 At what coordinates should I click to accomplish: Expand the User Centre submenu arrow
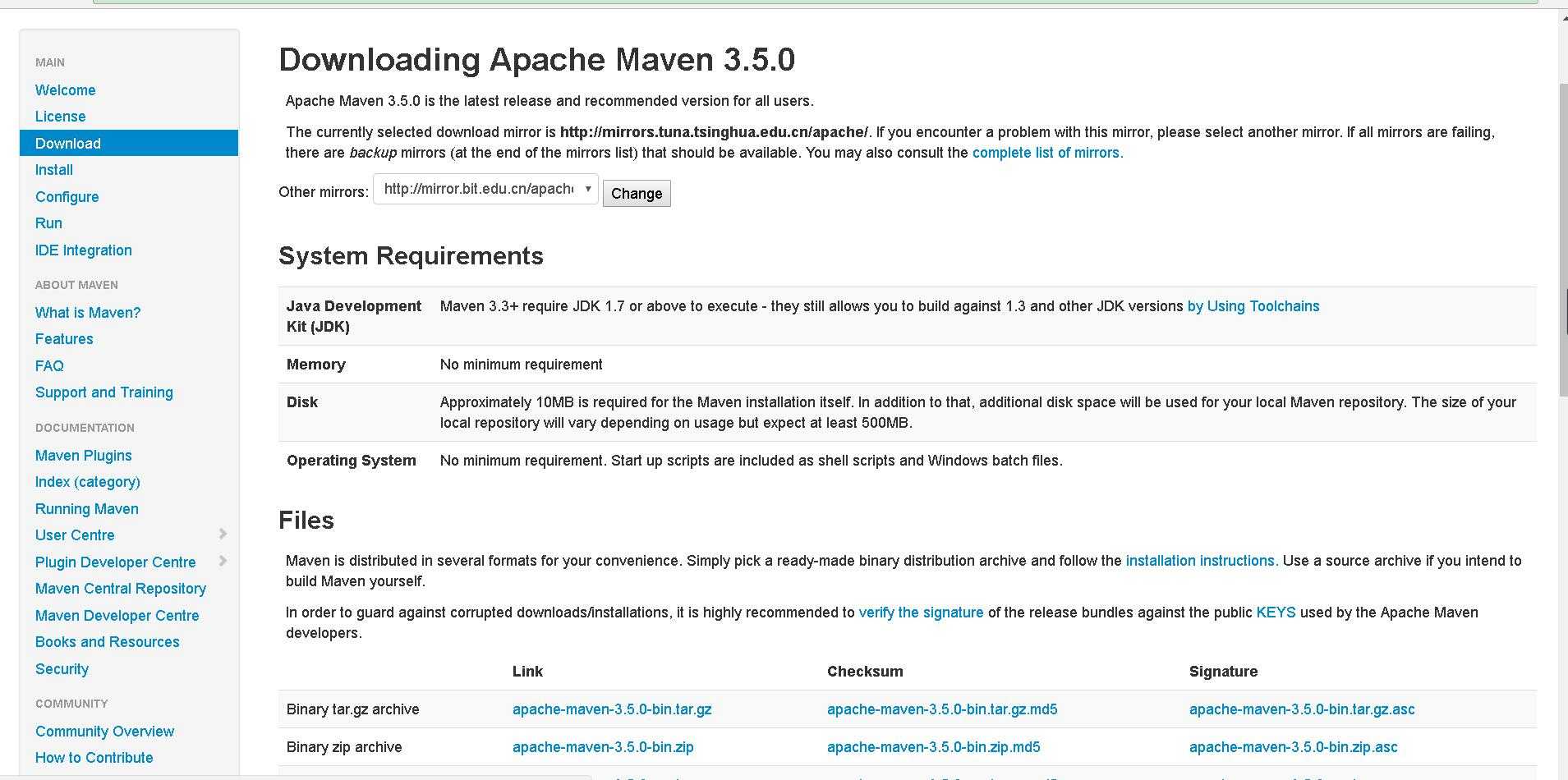pos(223,535)
